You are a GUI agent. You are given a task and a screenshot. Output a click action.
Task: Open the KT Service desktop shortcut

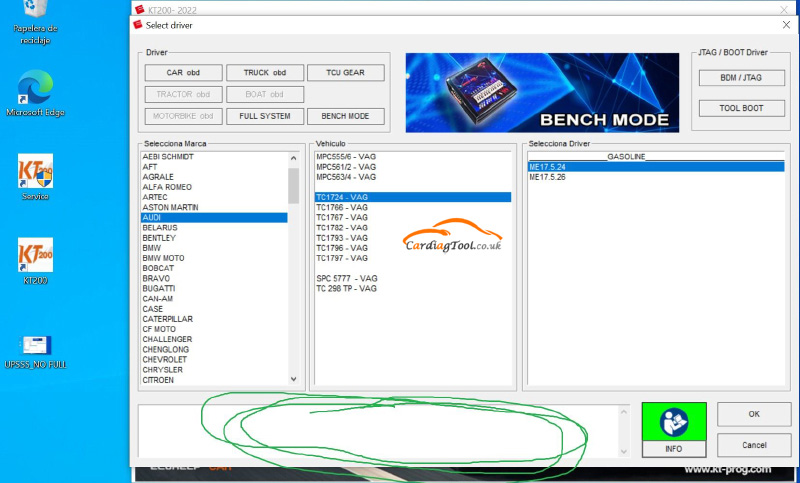click(x=35, y=172)
